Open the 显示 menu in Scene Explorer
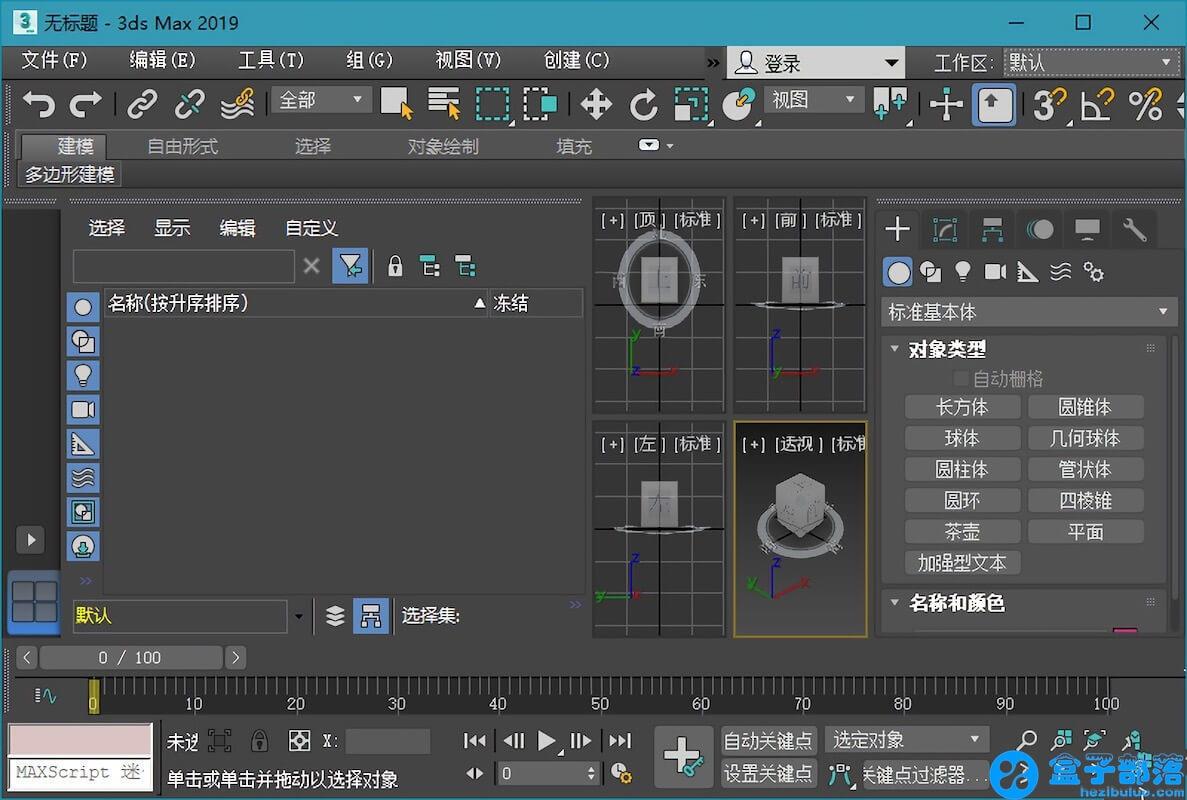Image resolution: width=1187 pixels, height=800 pixels. click(172, 228)
